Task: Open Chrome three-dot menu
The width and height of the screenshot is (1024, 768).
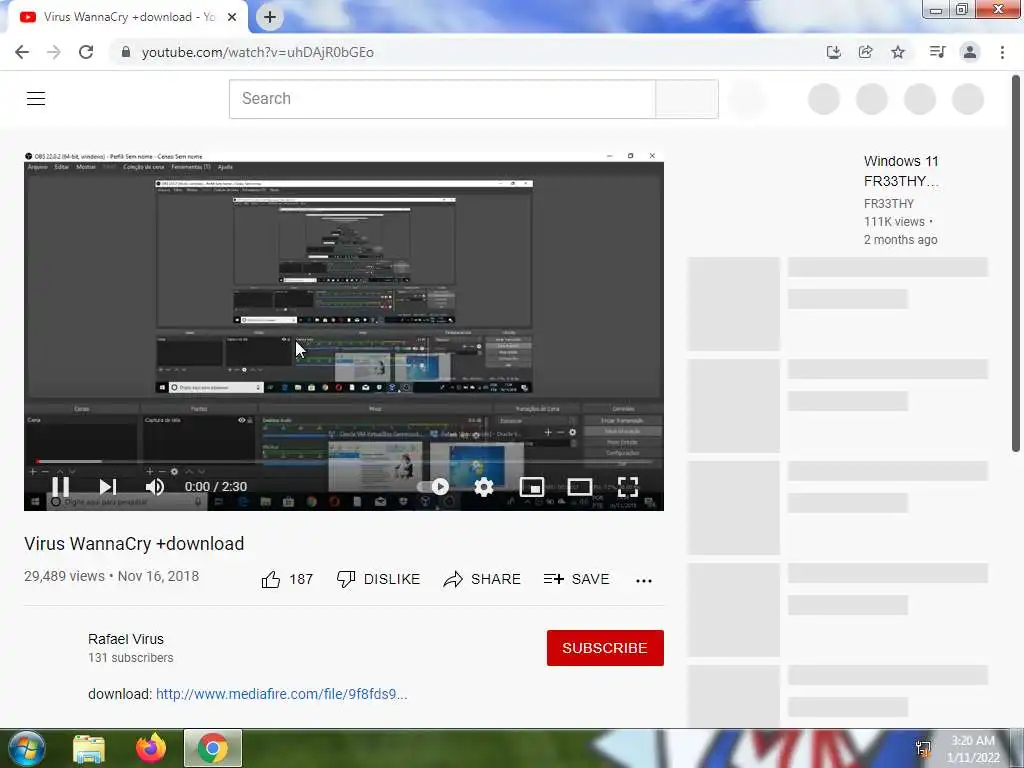Action: click(x=1002, y=52)
